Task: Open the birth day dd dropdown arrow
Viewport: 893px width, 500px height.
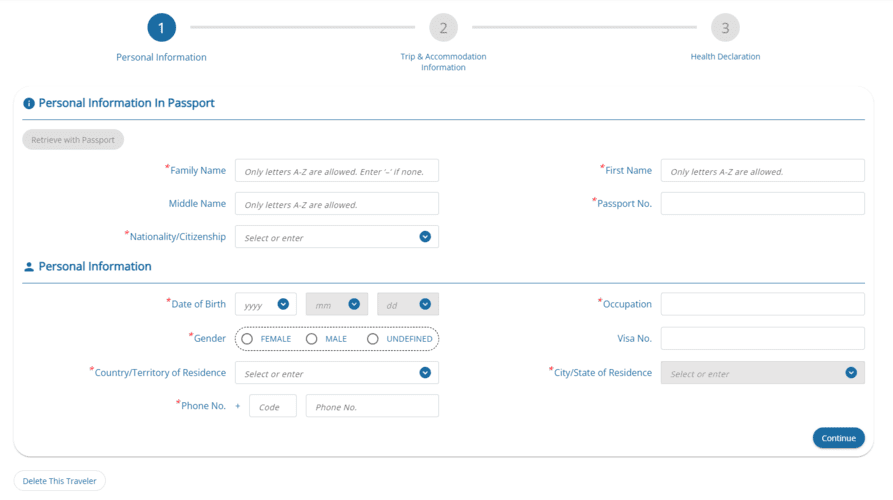Action: [425, 304]
